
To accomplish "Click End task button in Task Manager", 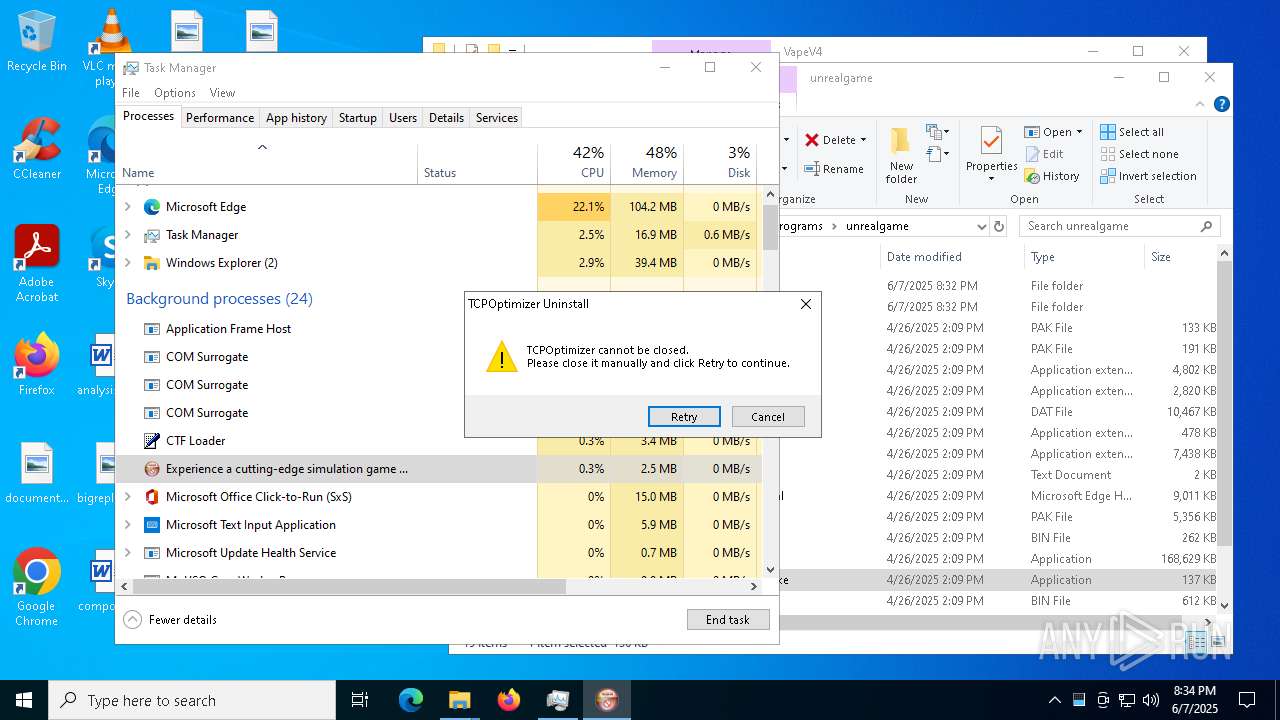I will click(x=728, y=620).
